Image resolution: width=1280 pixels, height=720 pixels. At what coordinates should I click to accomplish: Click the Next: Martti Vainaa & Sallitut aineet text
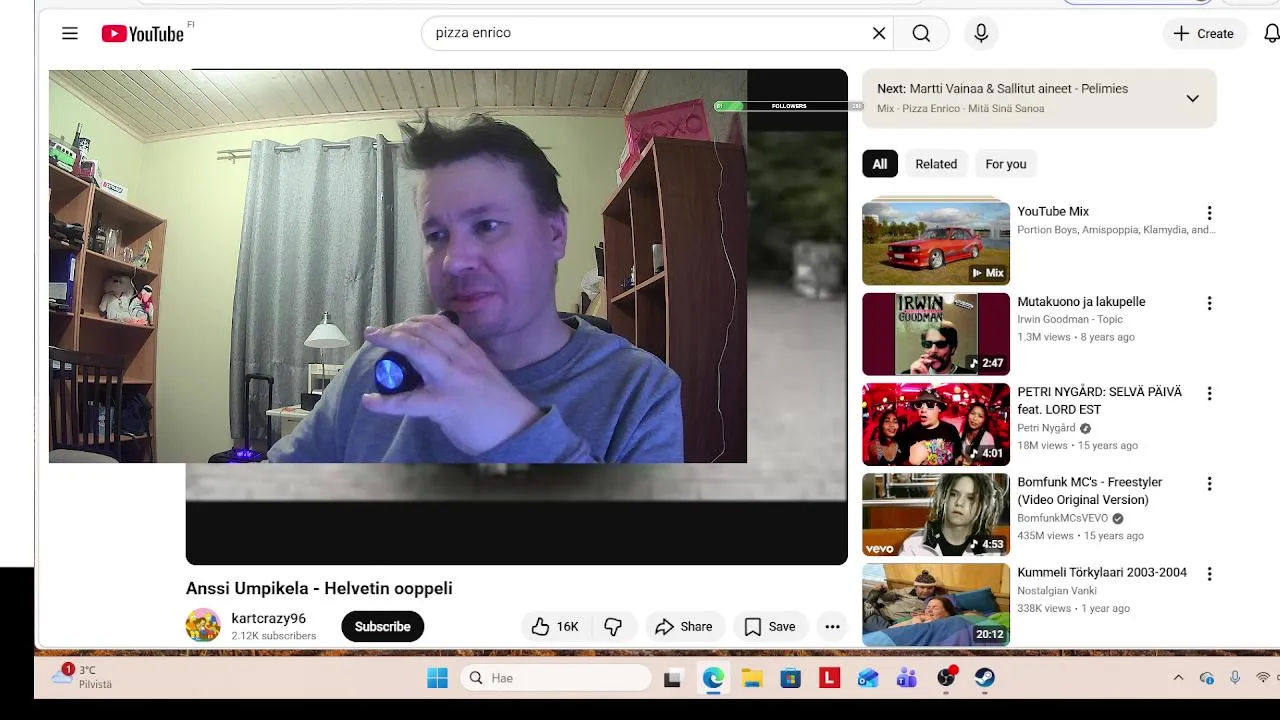tap(1002, 88)
